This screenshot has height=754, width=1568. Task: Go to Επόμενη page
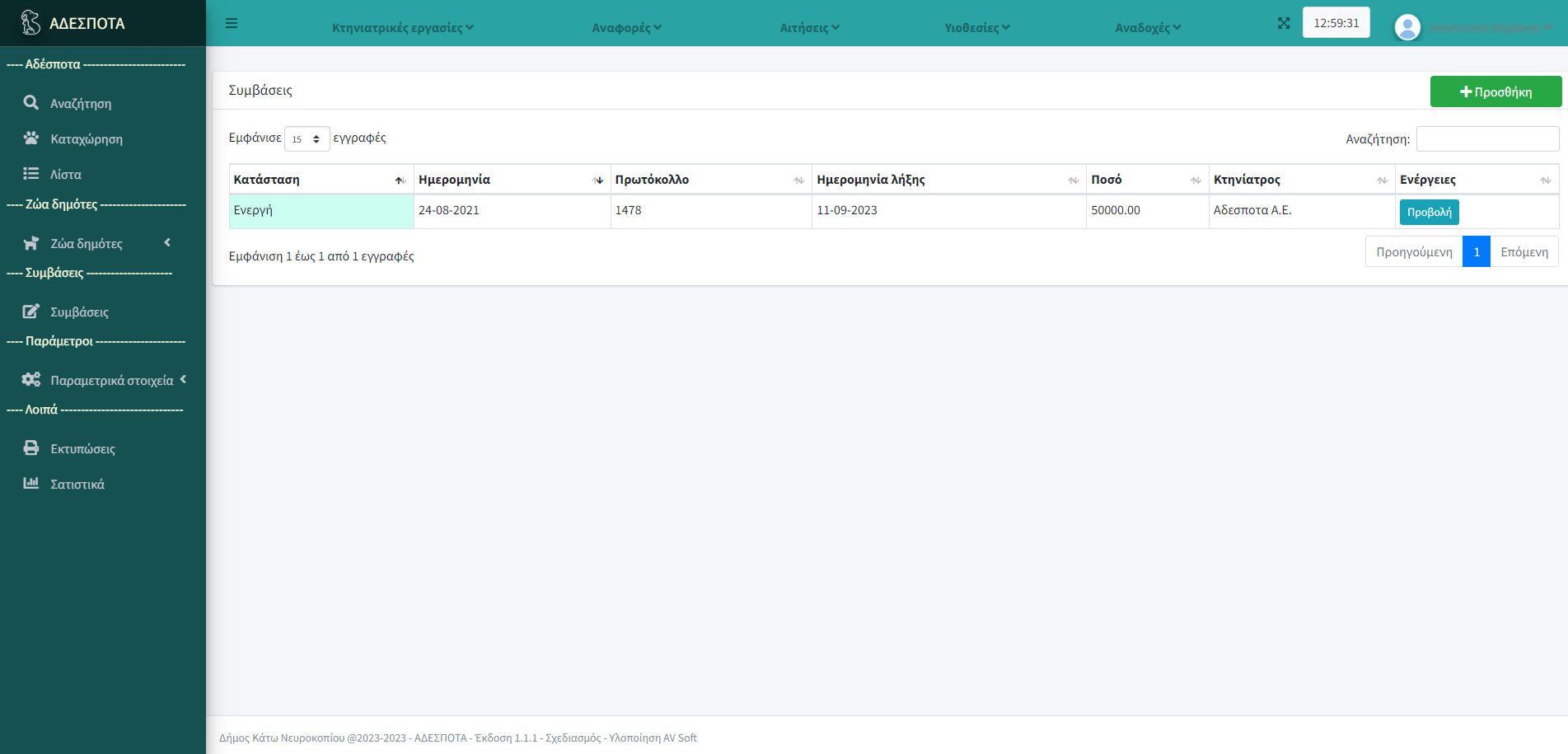tap(1524, 251)
